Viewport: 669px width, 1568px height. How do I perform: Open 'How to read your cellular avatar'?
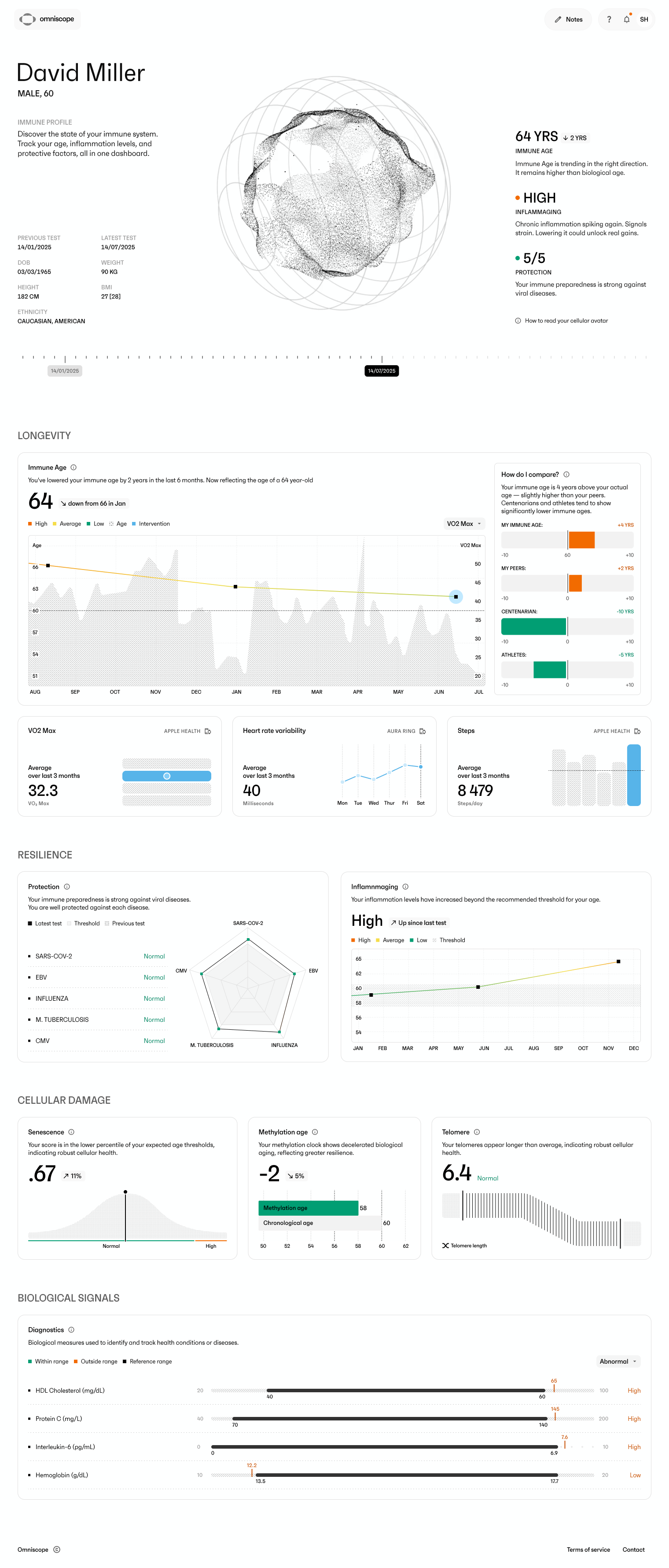pyautogui.click(x=561, y=321)
